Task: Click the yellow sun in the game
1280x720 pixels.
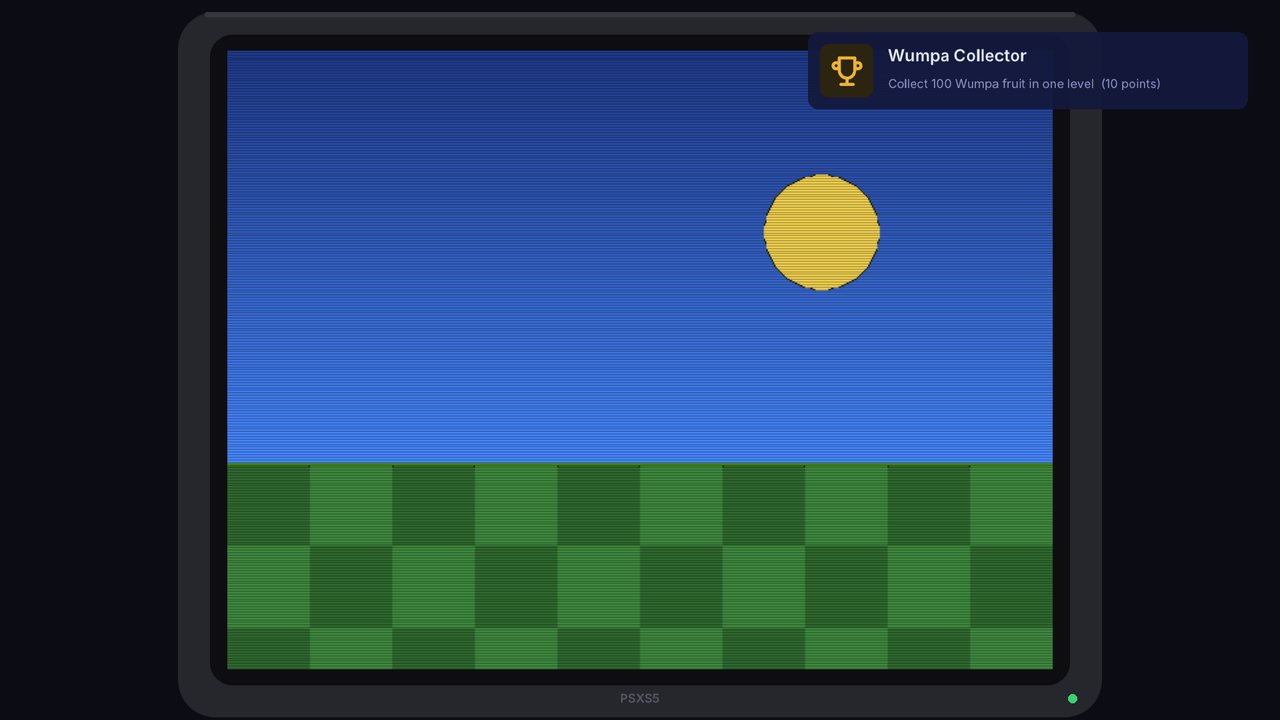Action: (822, 232)
